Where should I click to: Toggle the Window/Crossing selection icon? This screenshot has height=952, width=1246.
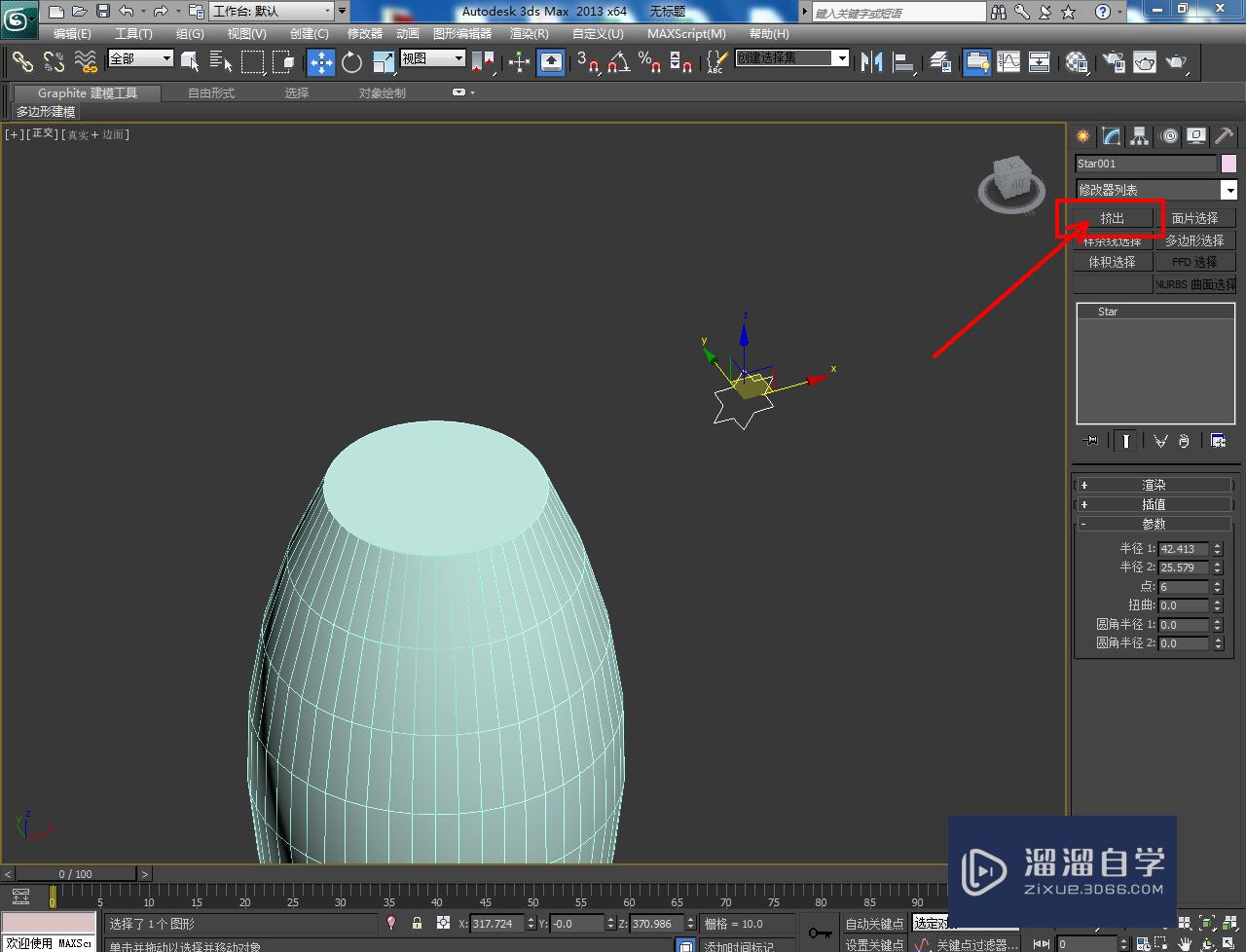tap(284, 62)
